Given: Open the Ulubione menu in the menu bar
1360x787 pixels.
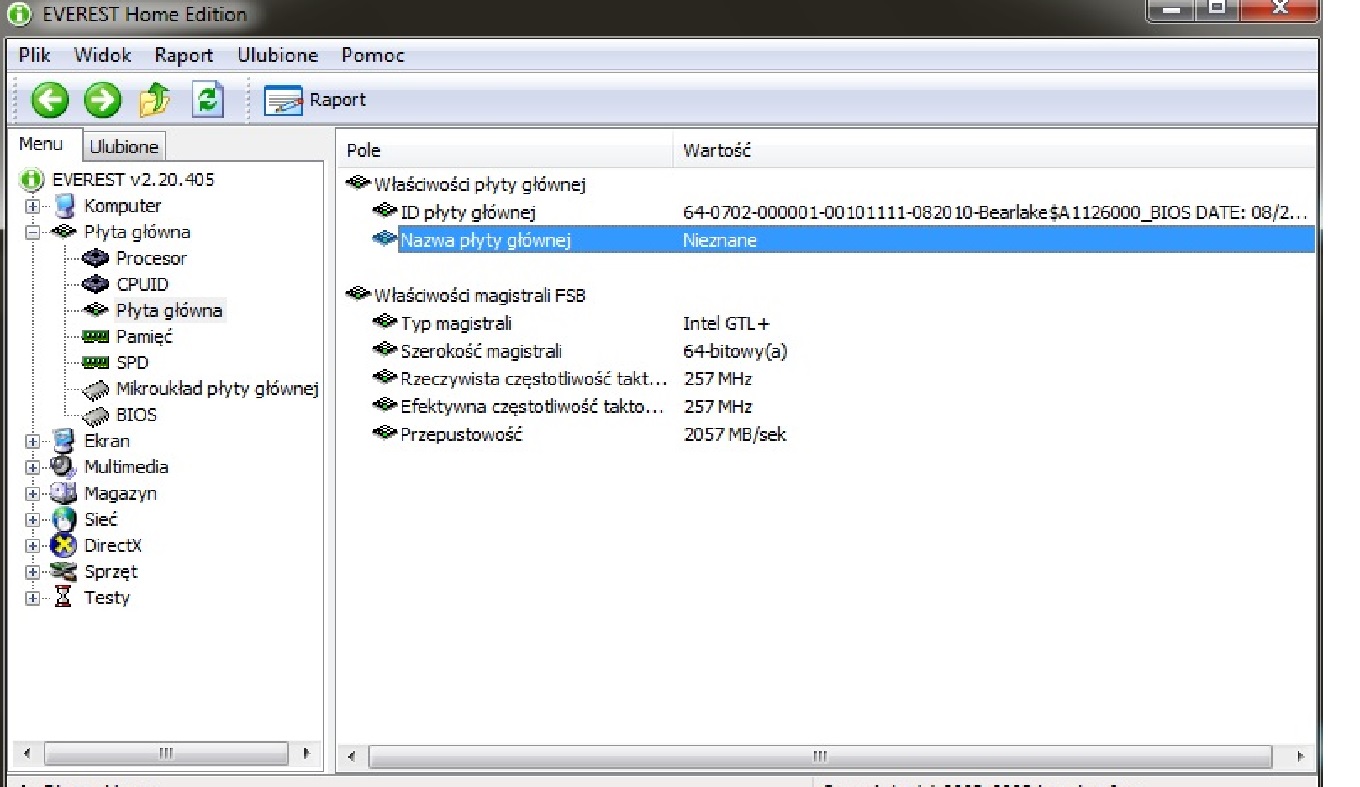Looking at the screenshot, I should point(278,56).
